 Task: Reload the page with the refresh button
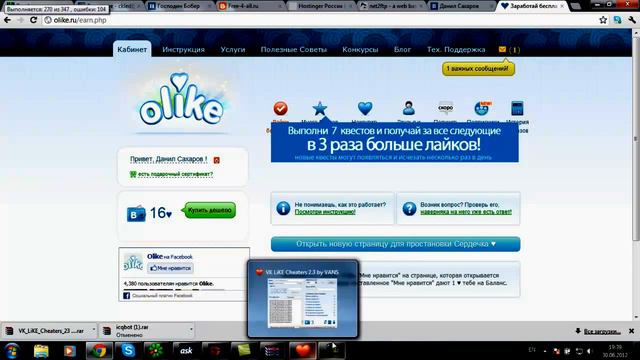pos(33,20)
